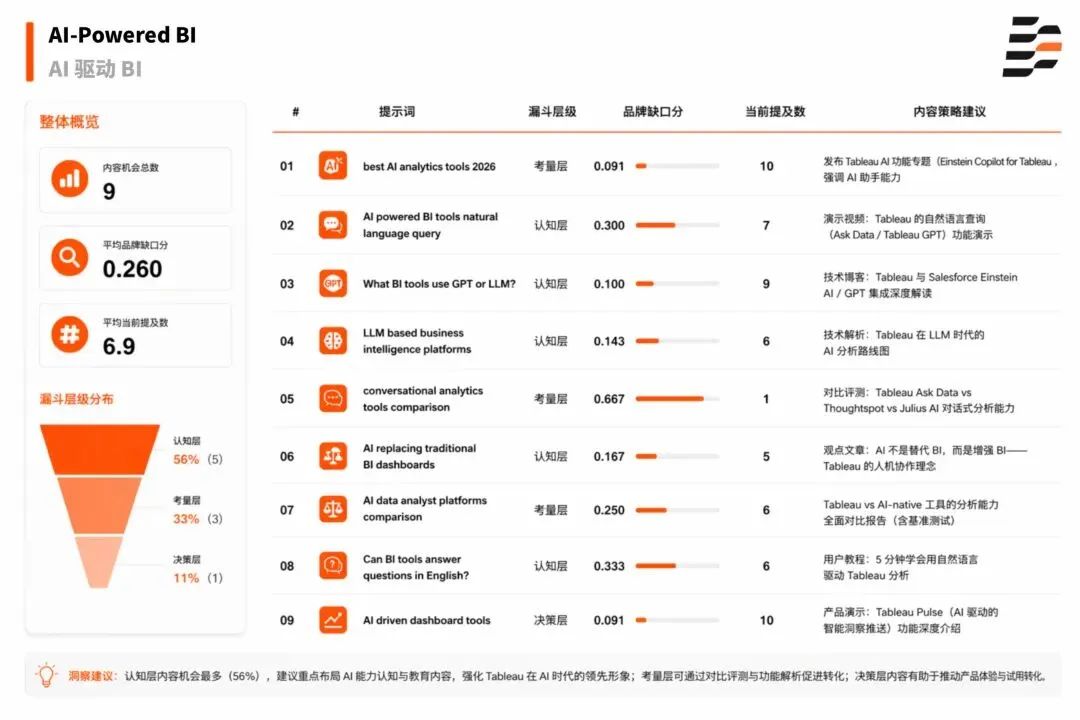1080x720 pixels.
Task: Click the score value 0.300
Action: click(x=609, y=225)
